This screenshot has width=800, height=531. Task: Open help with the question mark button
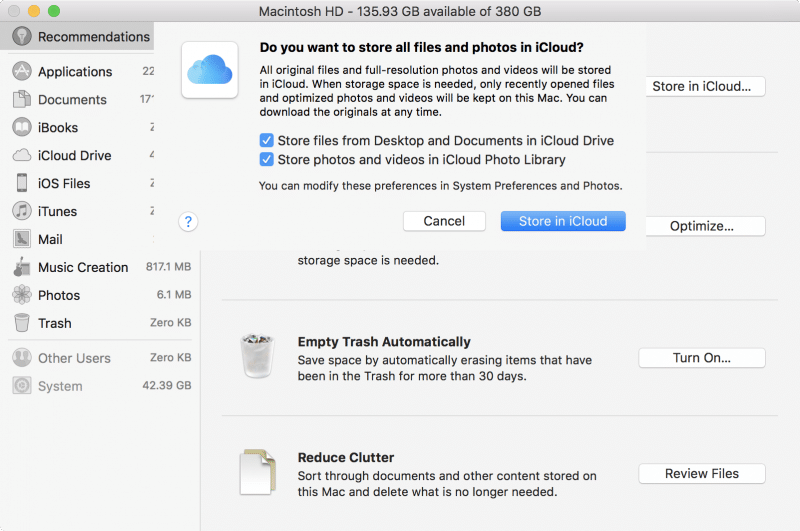188,221
